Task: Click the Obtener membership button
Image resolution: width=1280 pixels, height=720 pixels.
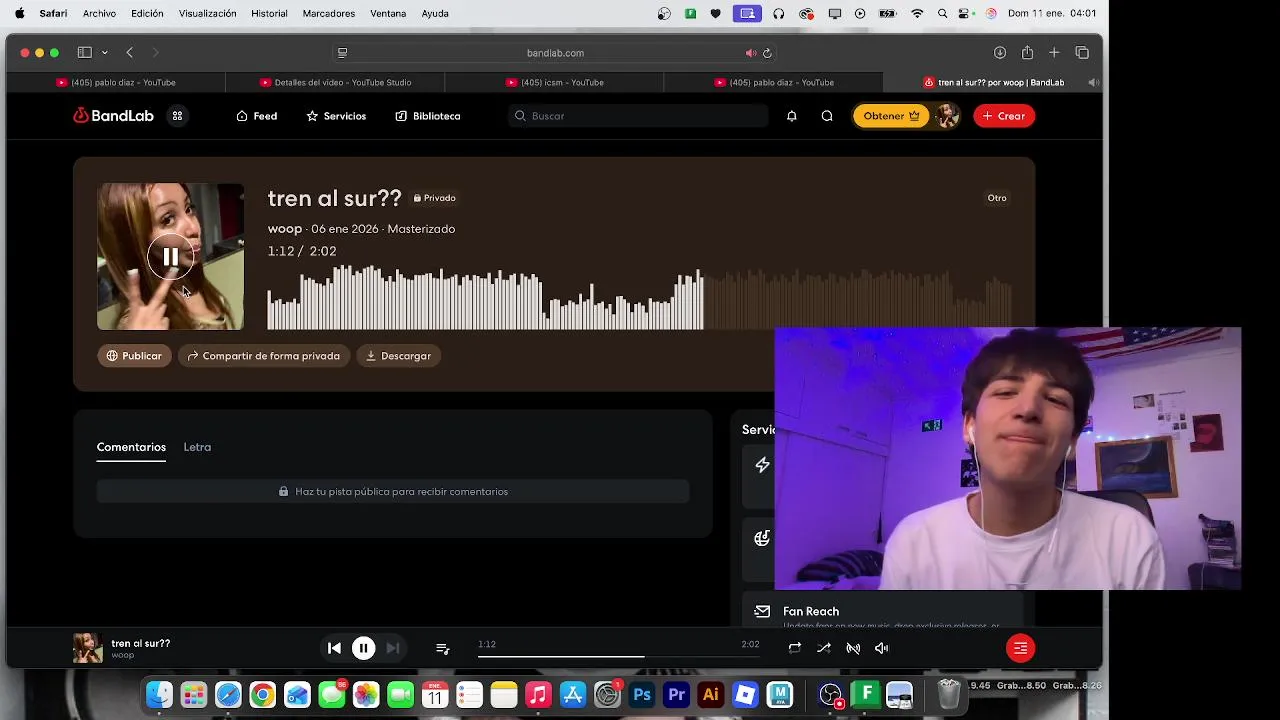Action: pos(891,116)
